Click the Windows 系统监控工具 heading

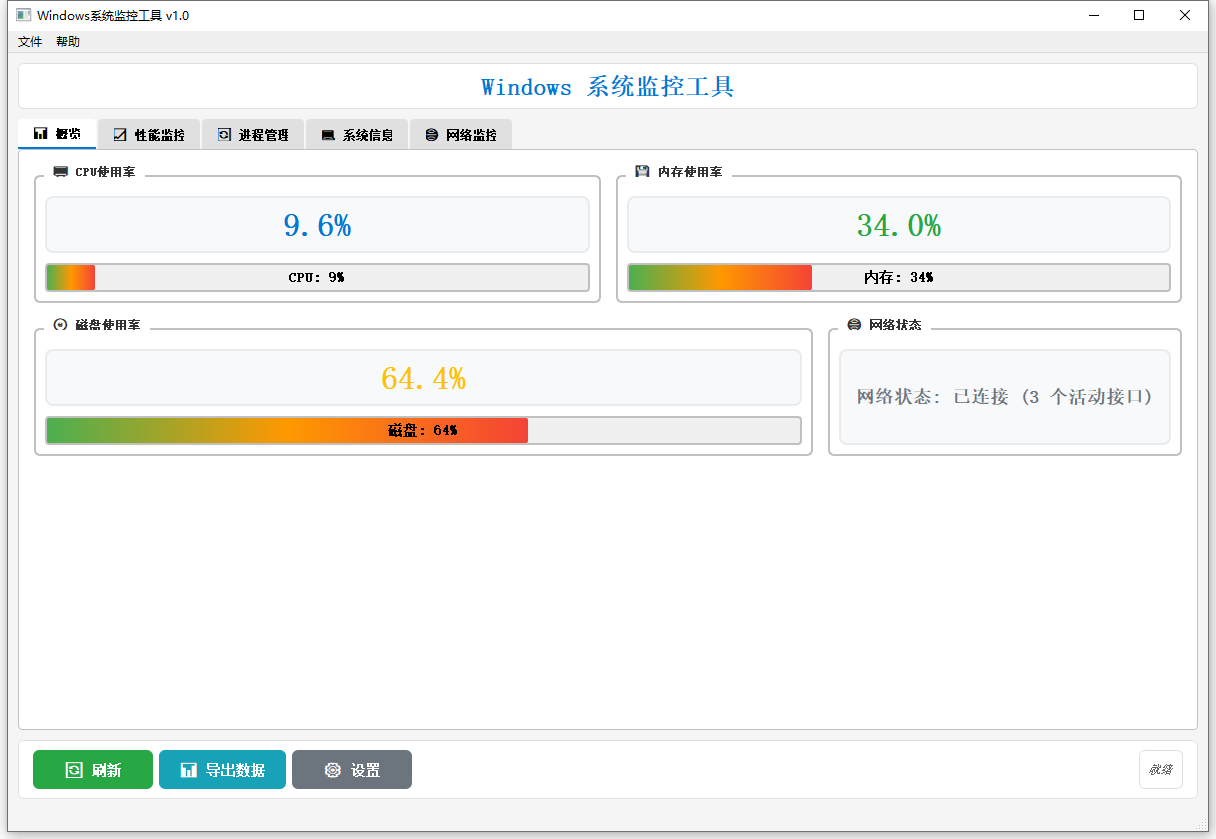608,87
